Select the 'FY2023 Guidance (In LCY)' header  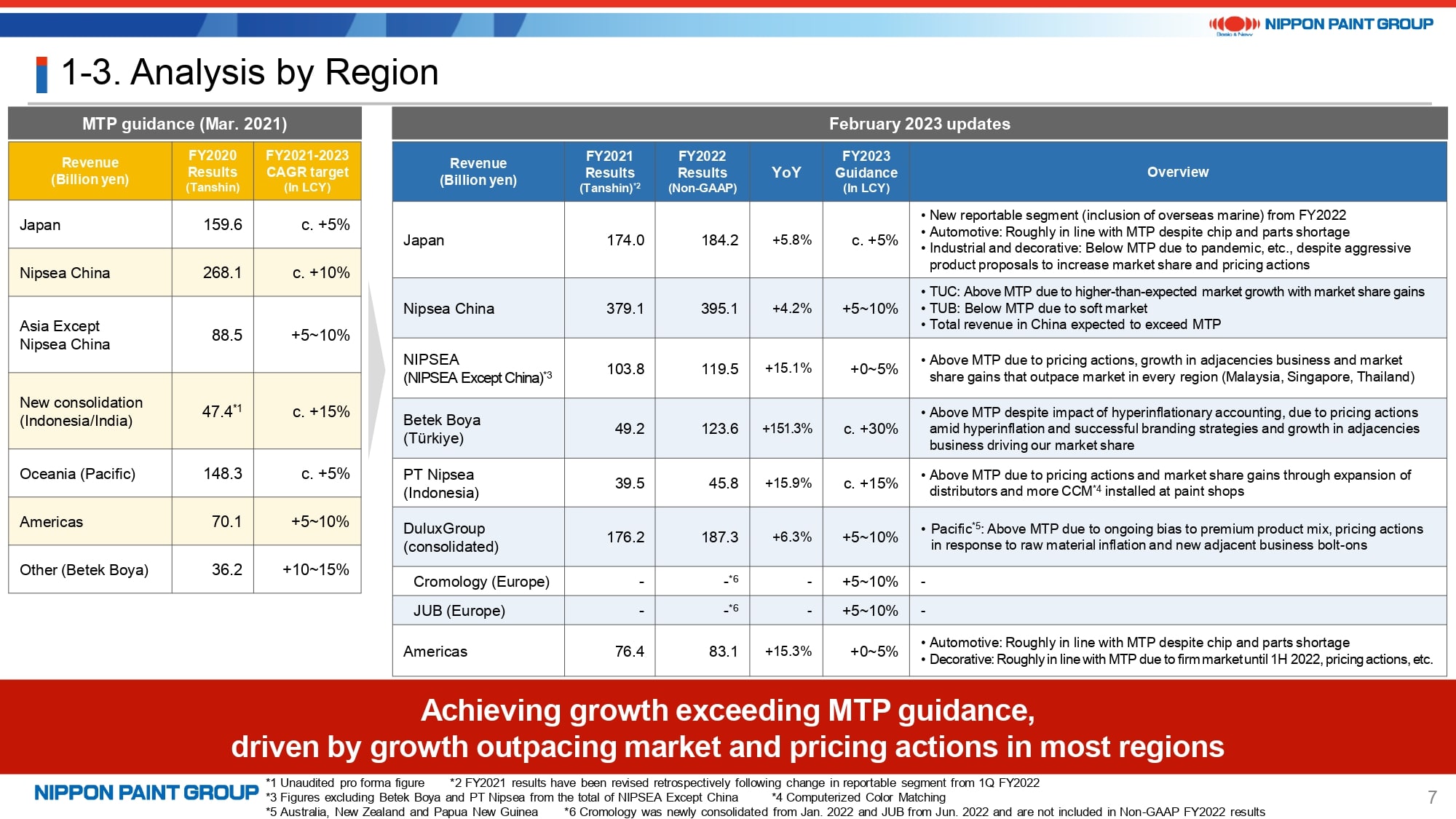pyautogui.click(x=866, y=172)
